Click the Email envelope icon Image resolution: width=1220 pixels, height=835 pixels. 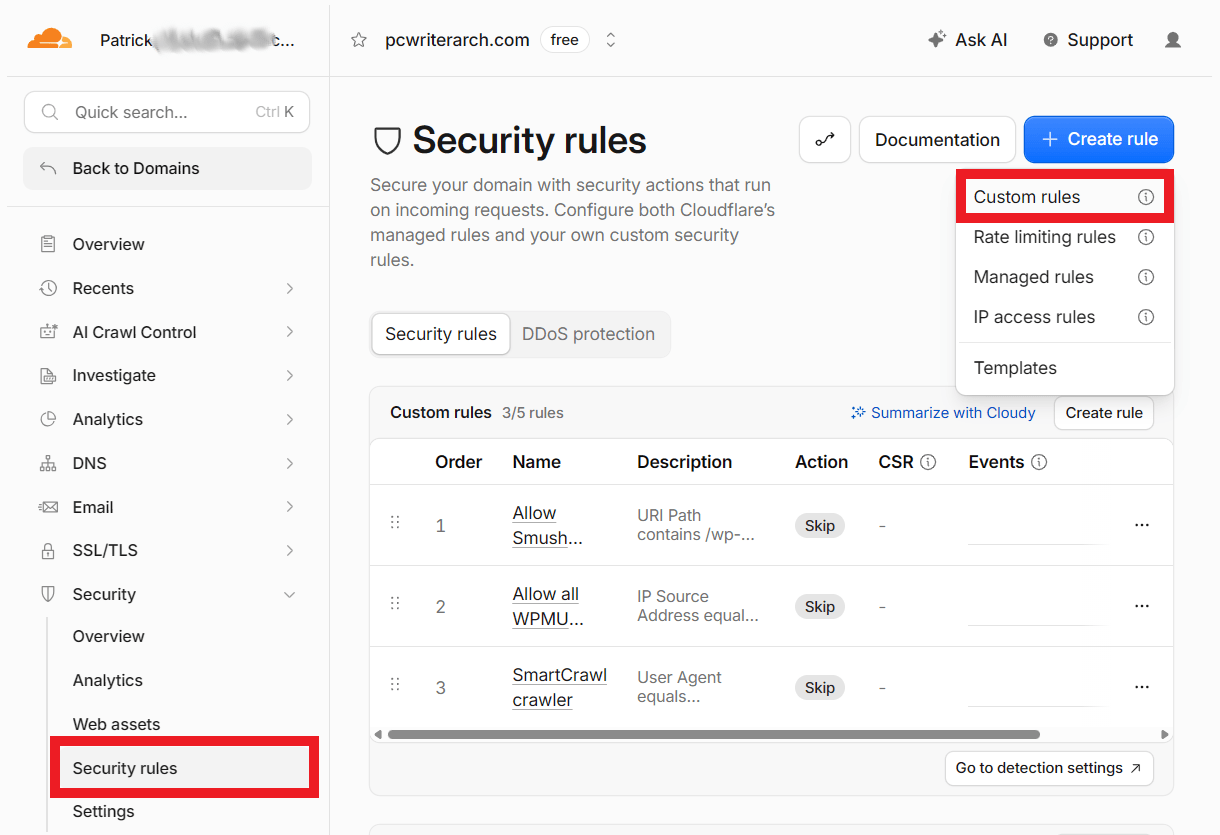tap(48, 507)
